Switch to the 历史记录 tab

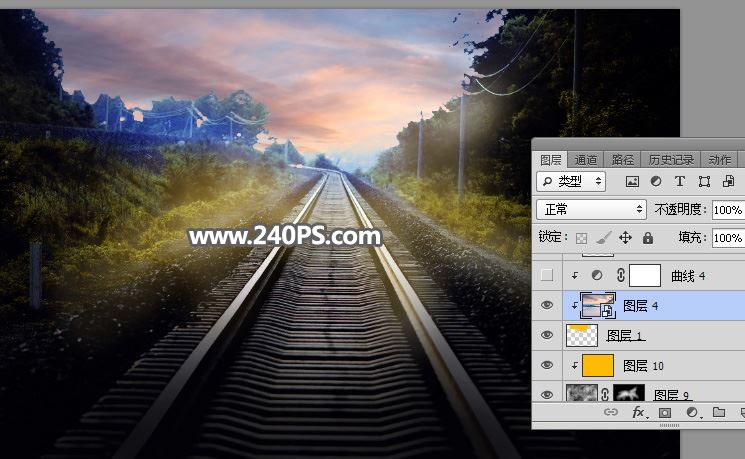click(x=670, y=159)
